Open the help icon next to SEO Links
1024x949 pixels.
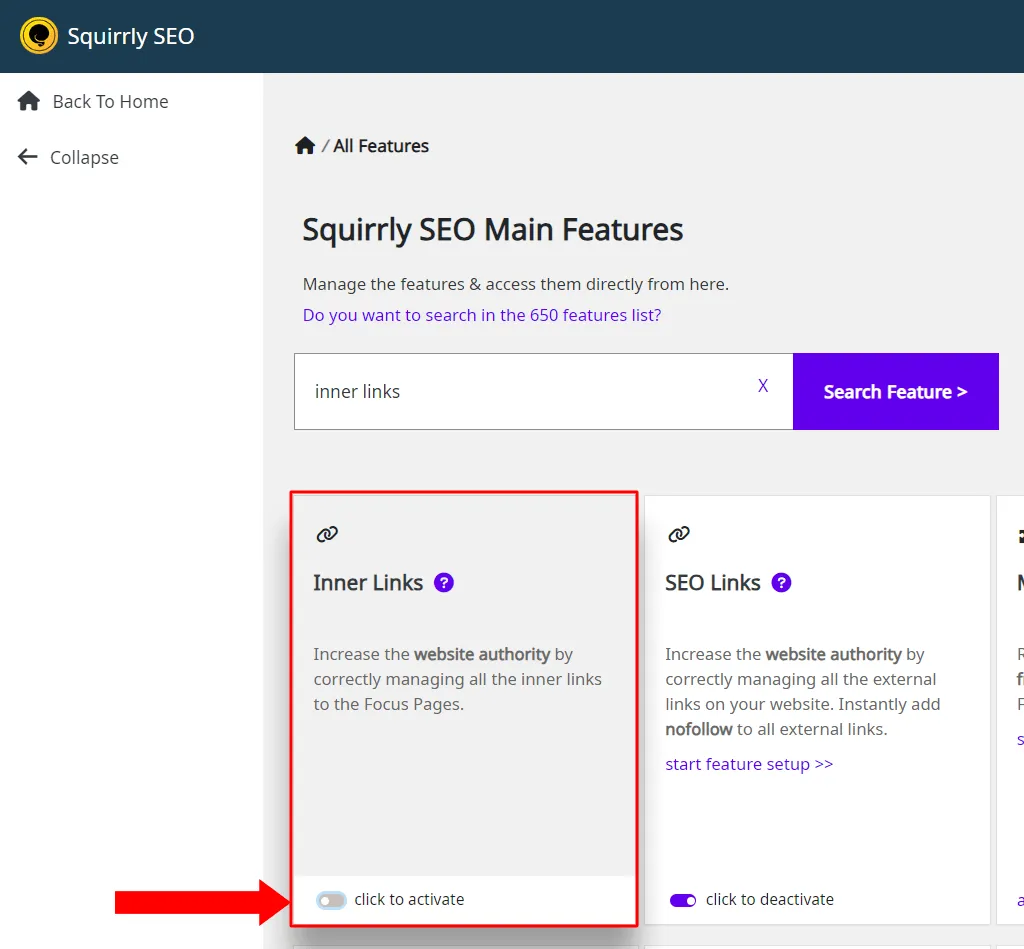click(x=781, y=583)
